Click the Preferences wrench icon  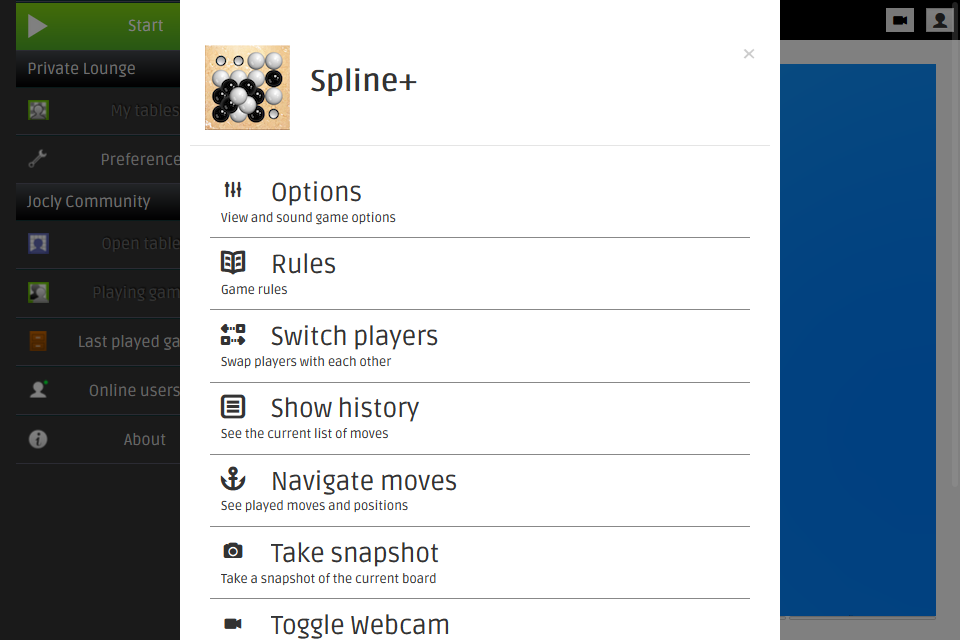(38, 159)
